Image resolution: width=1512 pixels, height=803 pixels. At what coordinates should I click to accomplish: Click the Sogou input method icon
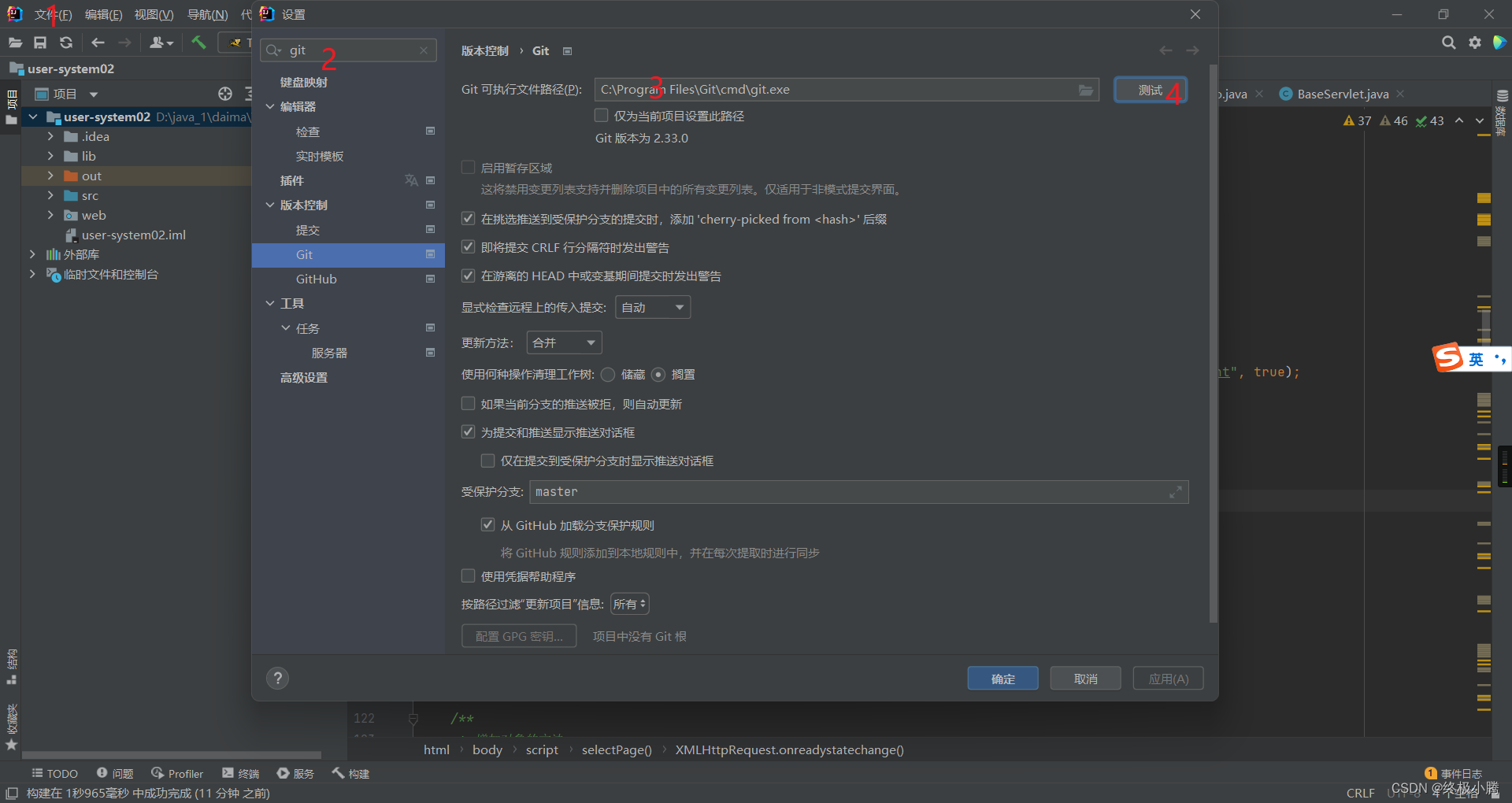1447,357
